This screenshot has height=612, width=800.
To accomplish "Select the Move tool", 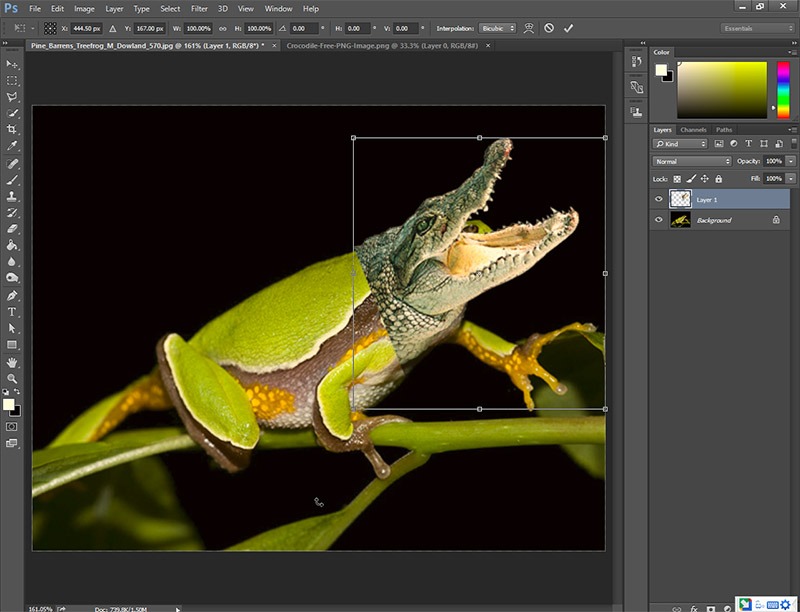I will 12,64.
